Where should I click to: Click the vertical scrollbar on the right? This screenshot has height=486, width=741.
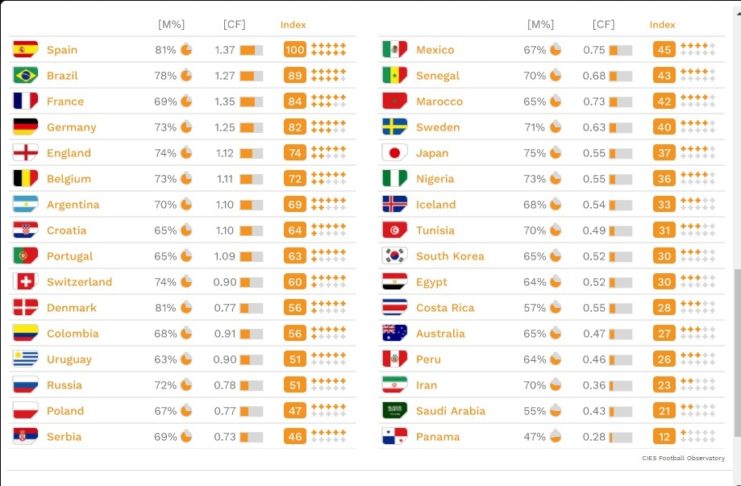coord(736,350)
